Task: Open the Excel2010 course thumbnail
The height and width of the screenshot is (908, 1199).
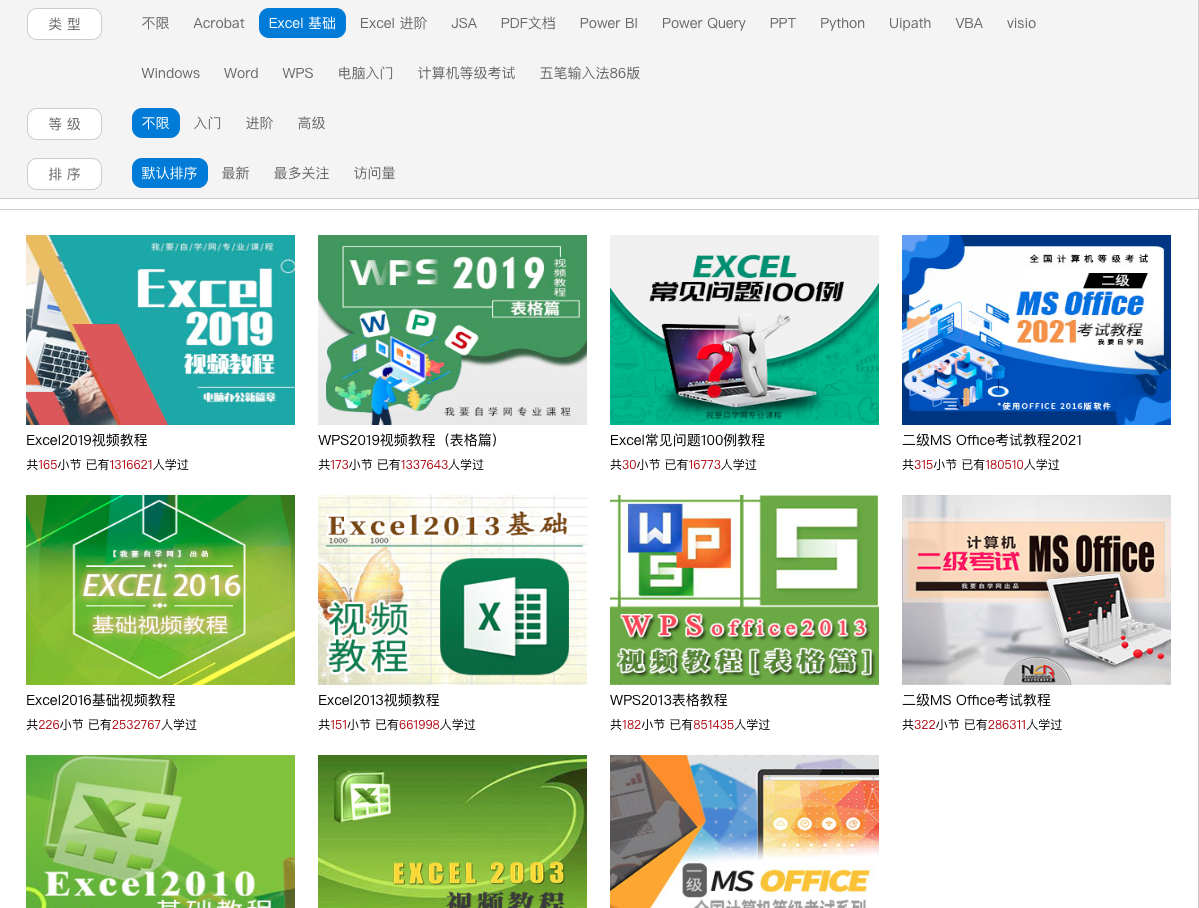Action: (161, 832)
